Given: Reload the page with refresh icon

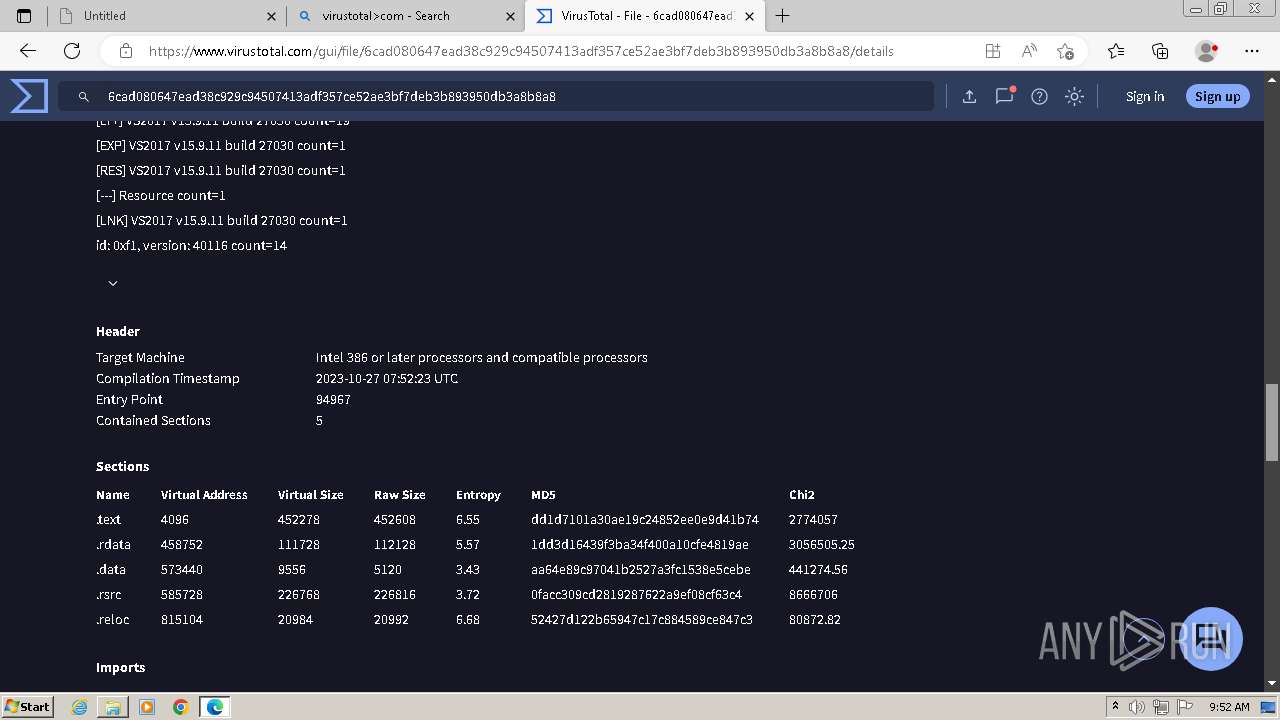Looking at the screenshot, I should 72,51.
